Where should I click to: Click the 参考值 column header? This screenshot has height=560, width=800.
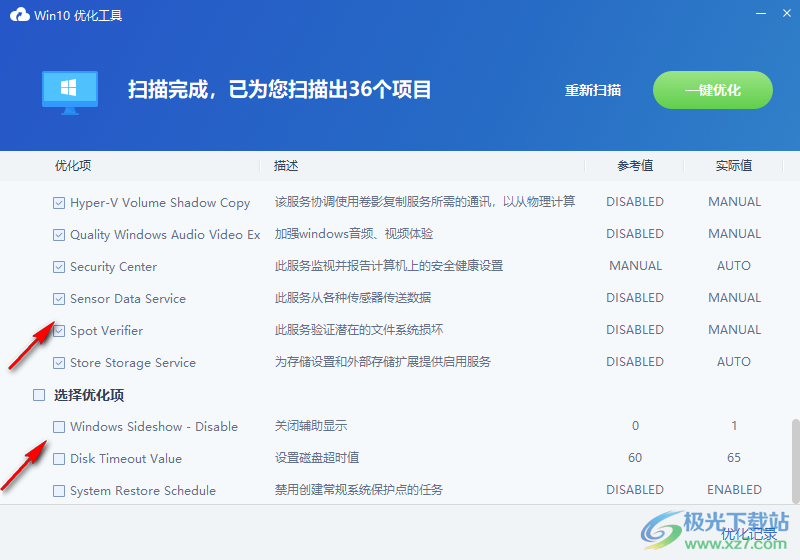(x=635, y=166)
